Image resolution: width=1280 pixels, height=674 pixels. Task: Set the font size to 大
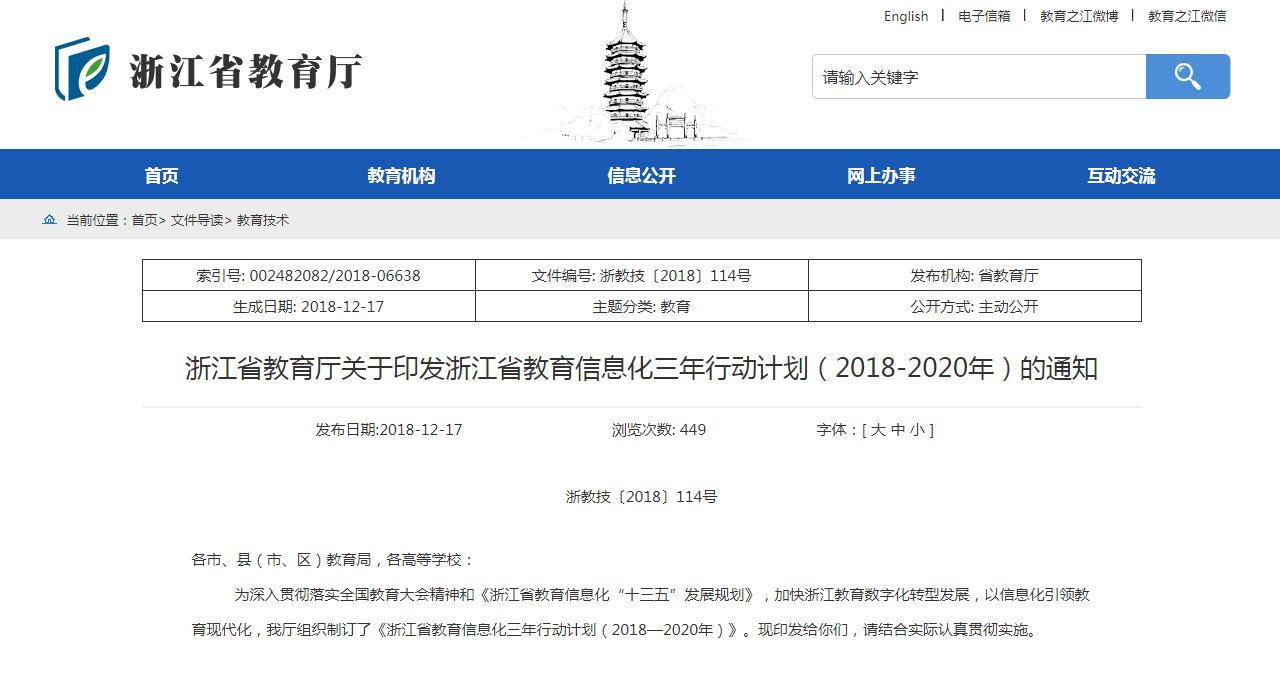[x=878, y=430]
